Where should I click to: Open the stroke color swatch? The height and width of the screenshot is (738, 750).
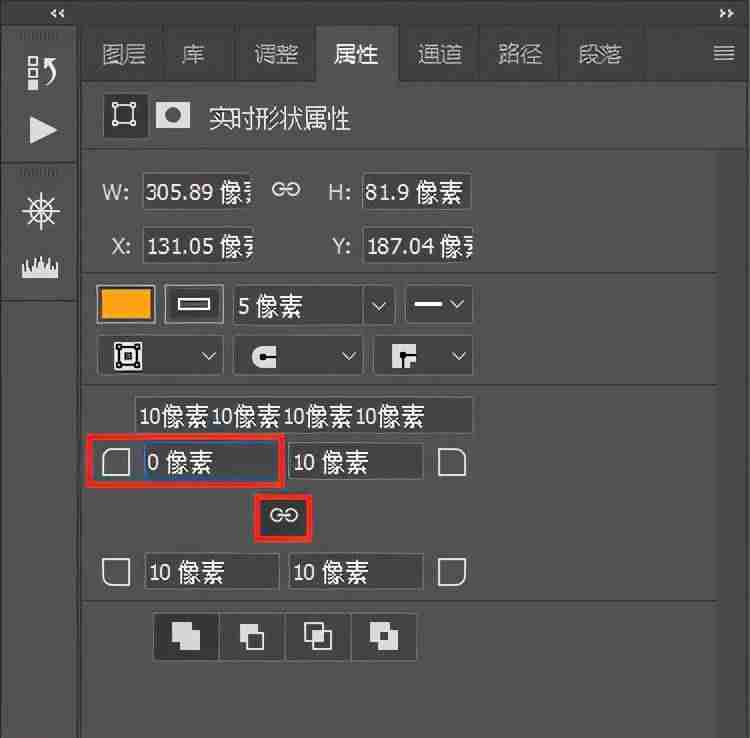coord(194,304)
